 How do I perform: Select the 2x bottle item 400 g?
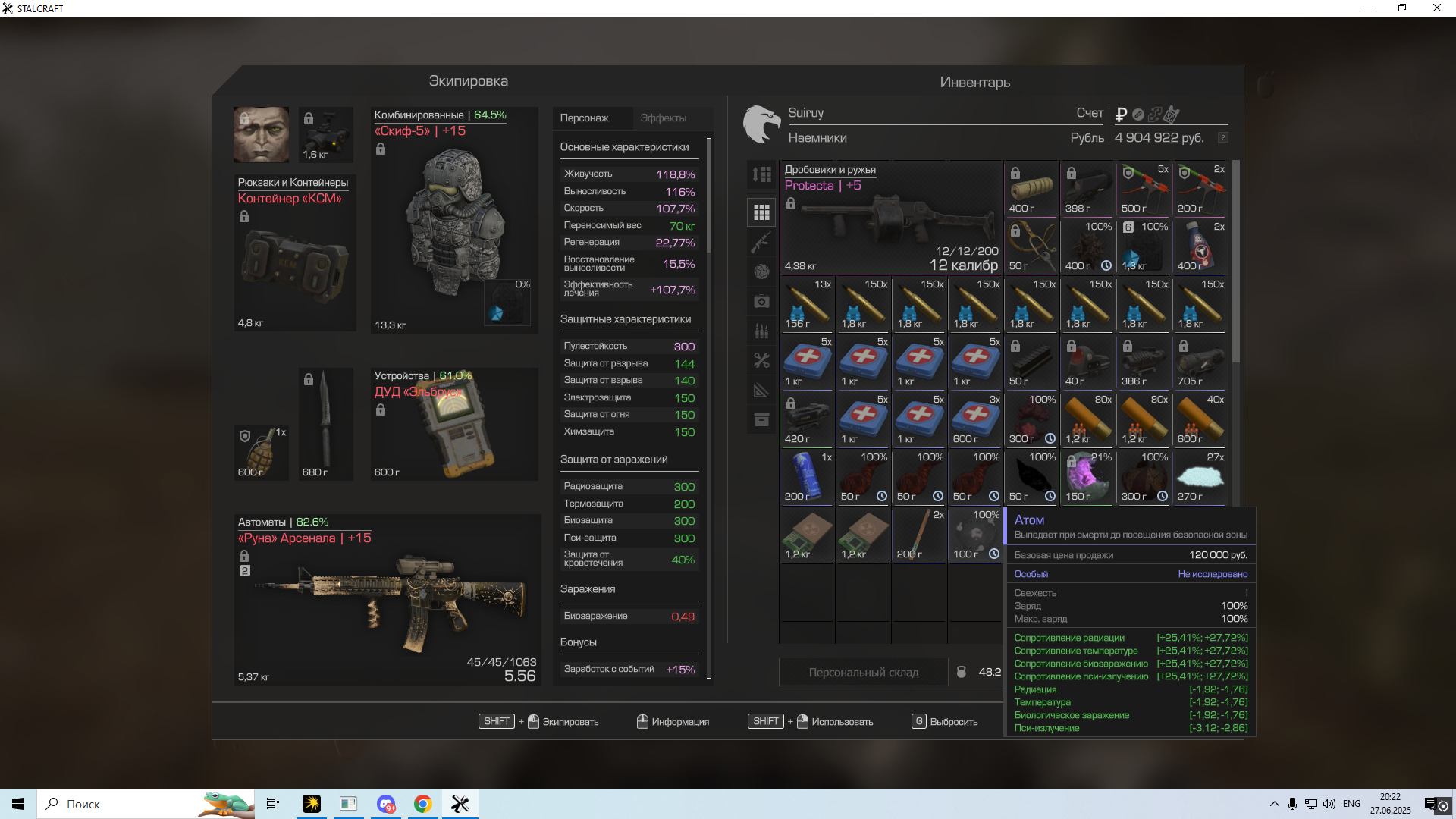click(1200, 246)
